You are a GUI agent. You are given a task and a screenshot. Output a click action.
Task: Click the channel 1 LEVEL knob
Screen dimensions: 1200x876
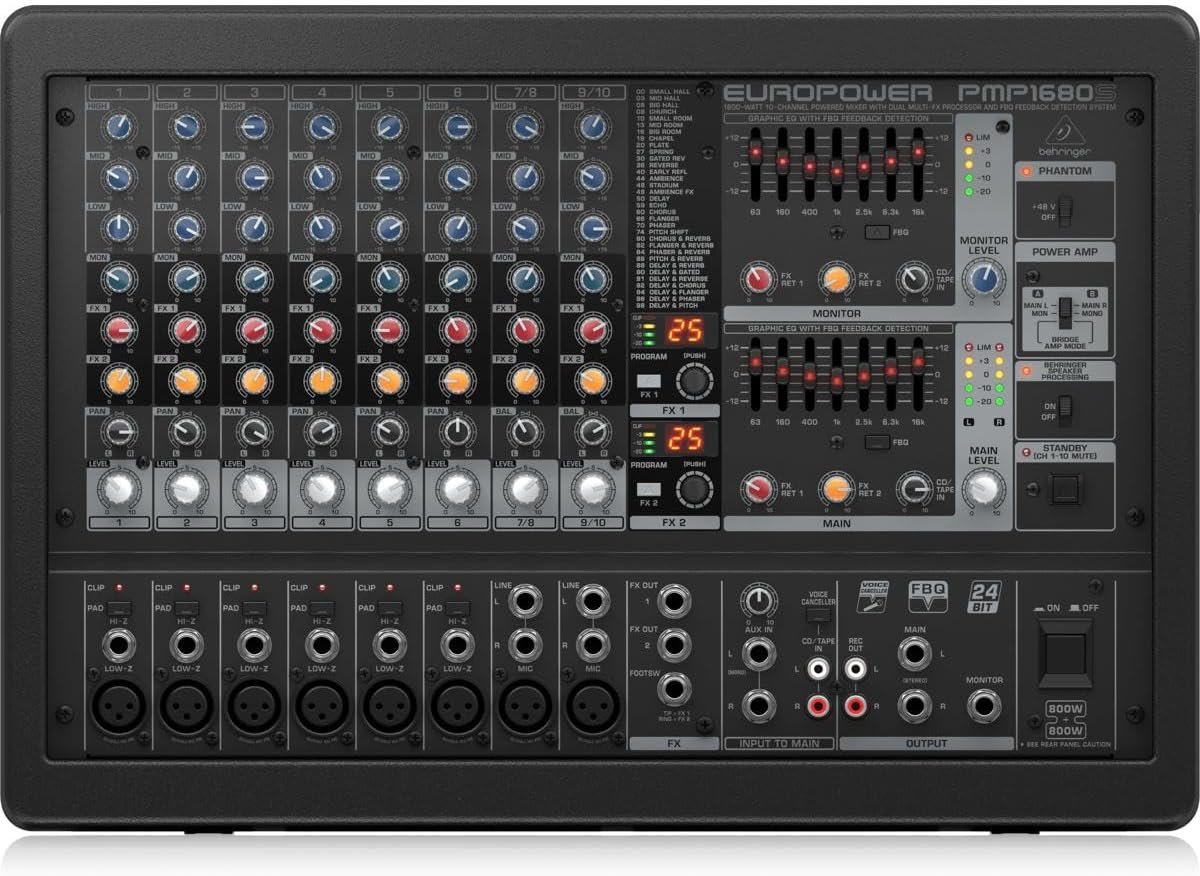118,490
